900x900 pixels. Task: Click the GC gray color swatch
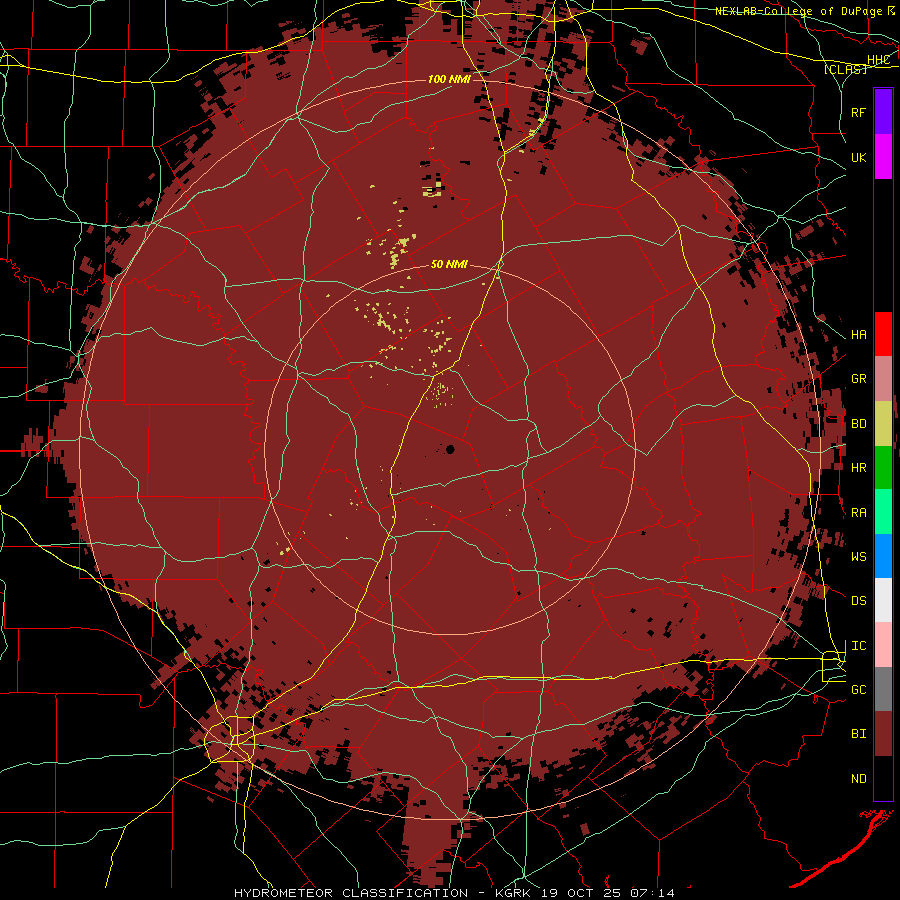click(x=883, y=689)
